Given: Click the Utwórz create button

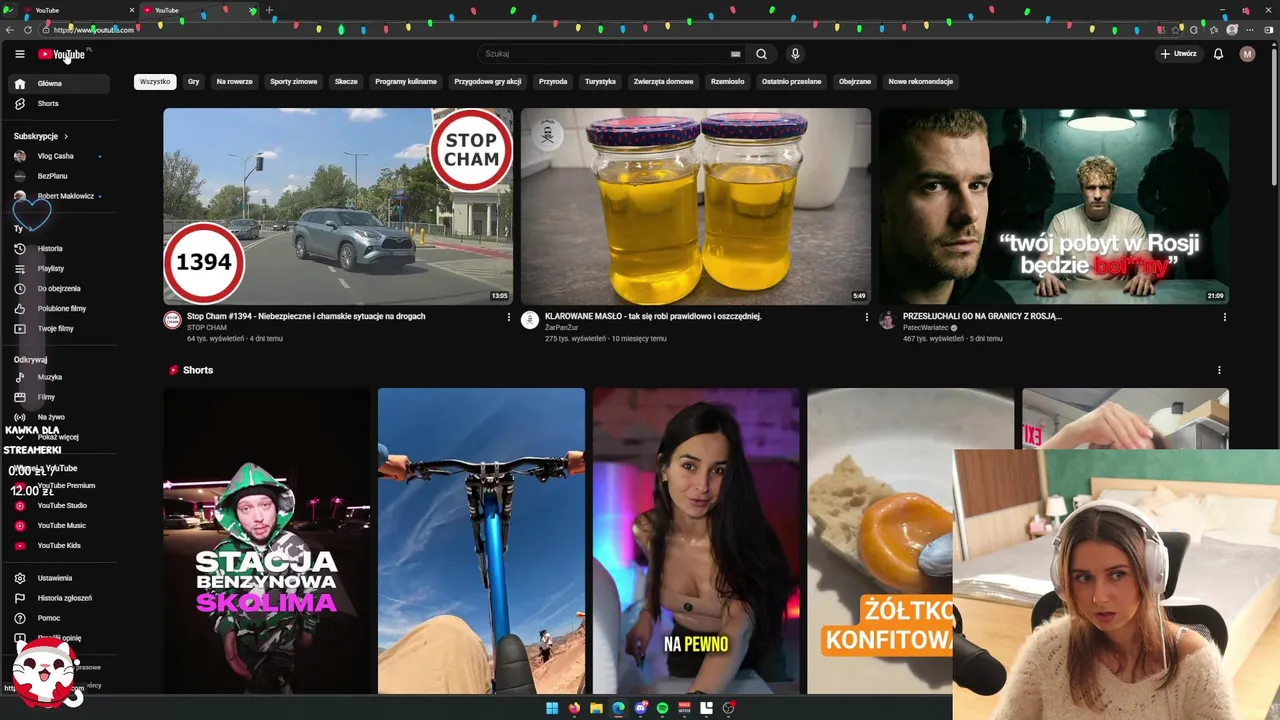Looking at the screenshot, I should 1179,54.
